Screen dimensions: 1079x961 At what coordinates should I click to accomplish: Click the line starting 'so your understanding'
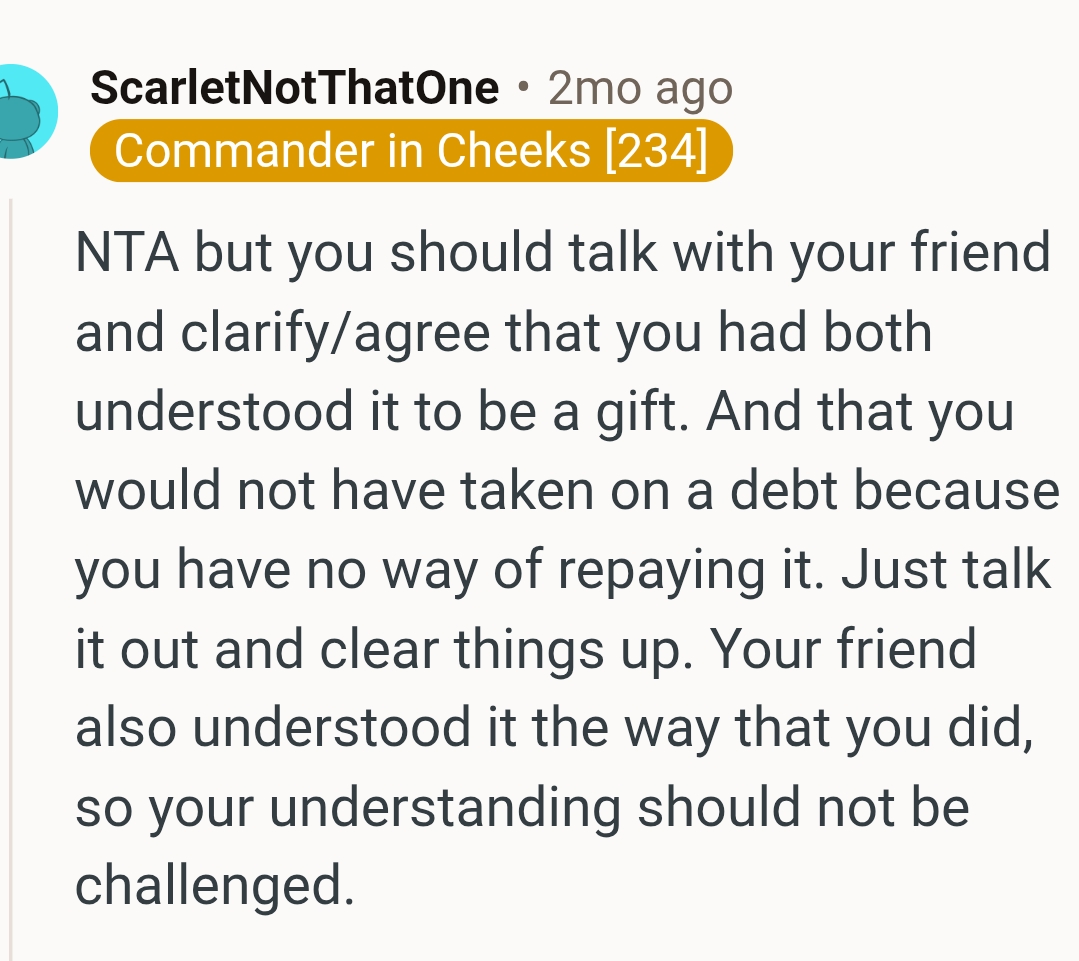pos(521,806)
